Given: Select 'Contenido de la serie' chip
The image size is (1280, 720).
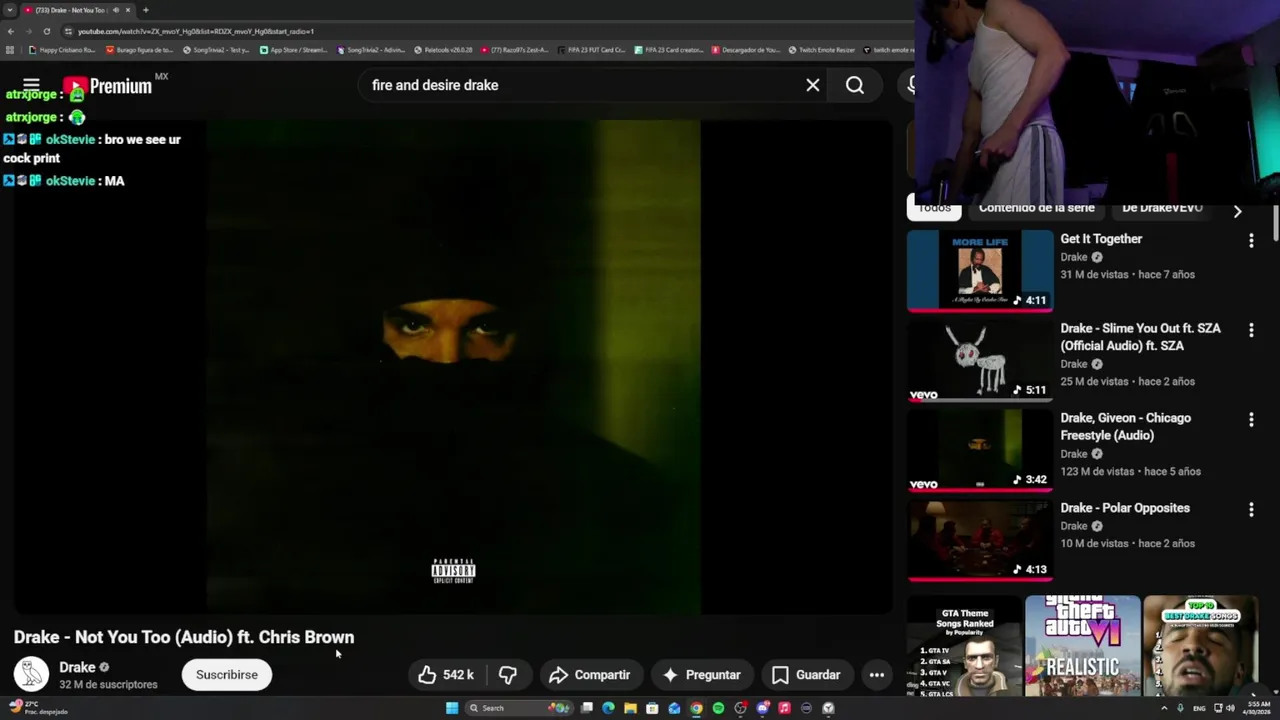Looking at the screenshot, I should [x=1037, y=208].
